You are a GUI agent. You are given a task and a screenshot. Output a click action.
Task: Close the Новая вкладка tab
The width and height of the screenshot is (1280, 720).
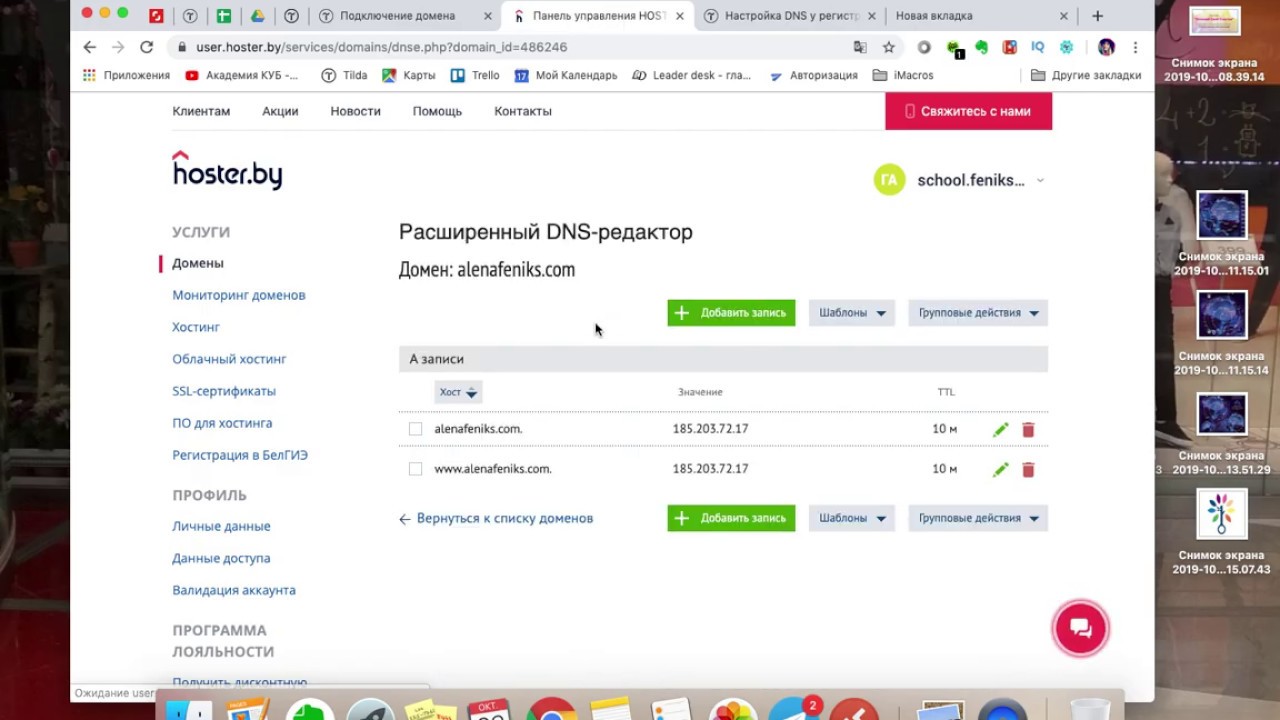[x=1063, y=16]
